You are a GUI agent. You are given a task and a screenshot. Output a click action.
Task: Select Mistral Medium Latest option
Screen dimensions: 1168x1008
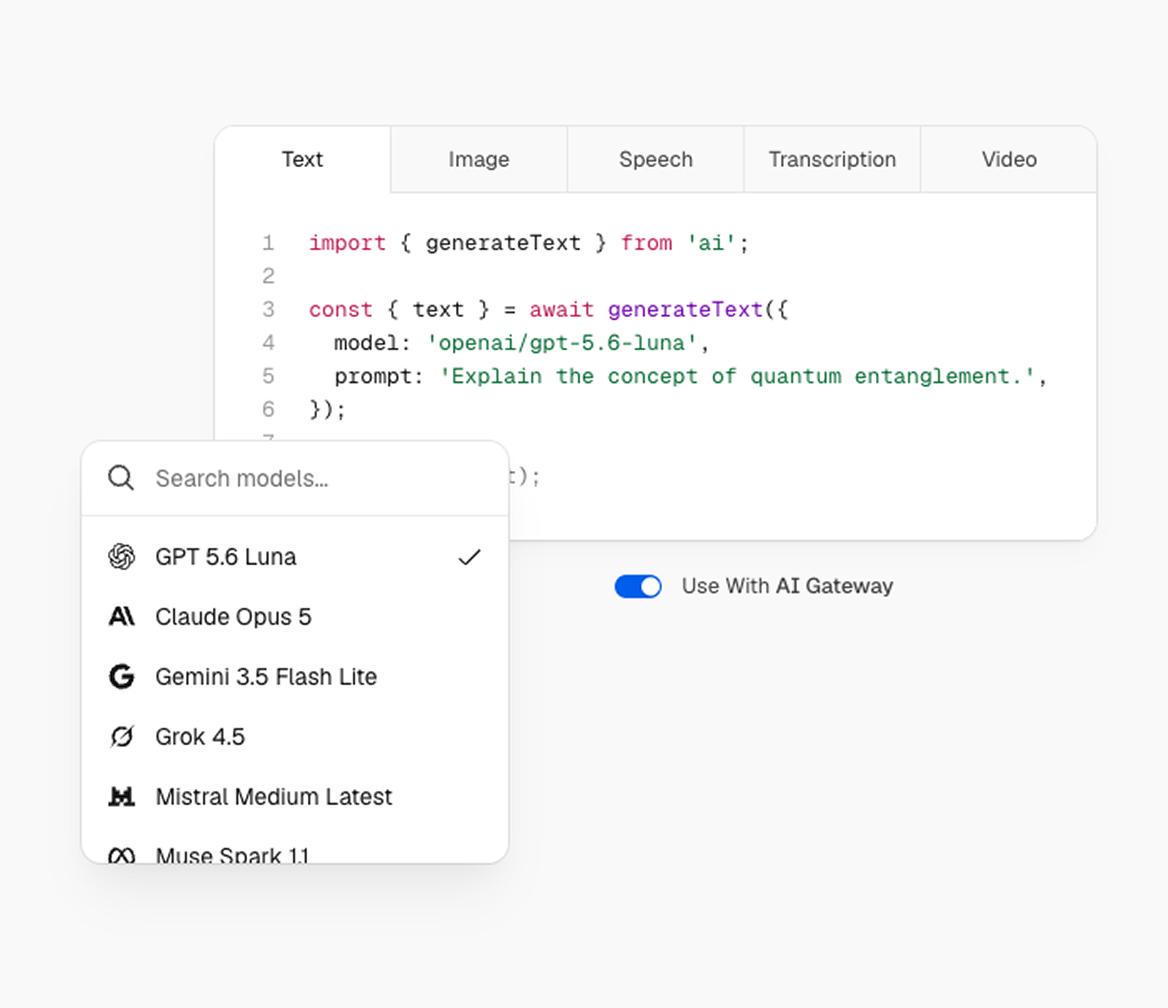[295, 796]
